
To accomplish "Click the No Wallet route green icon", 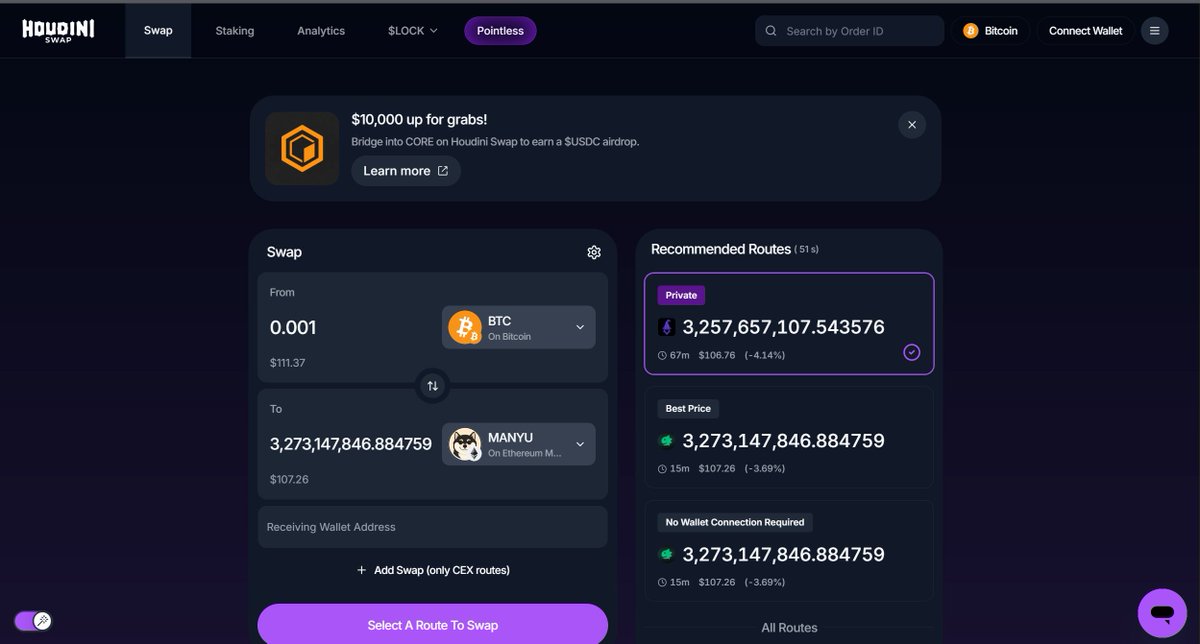I will [666, 554].
